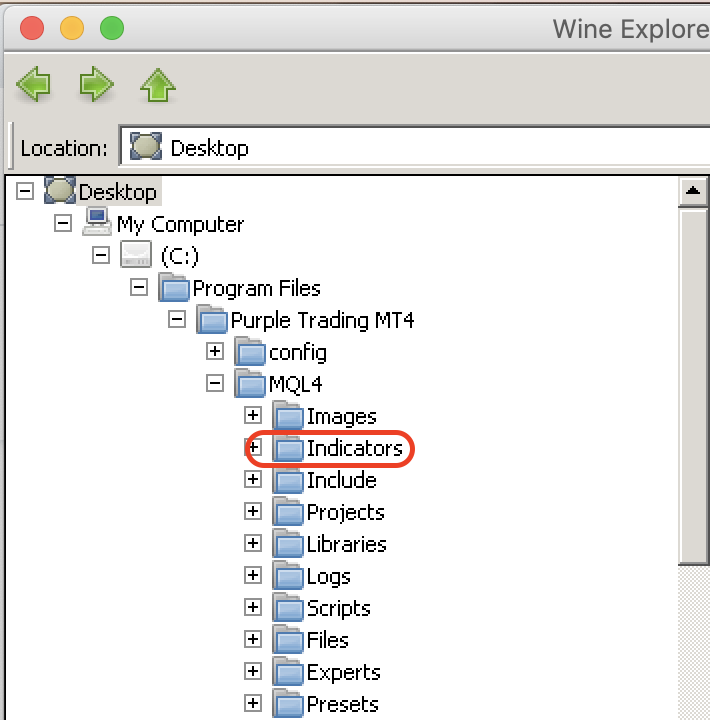Select the My Computer icon
This screenshot has width=710, height=720.
[97, 222]
